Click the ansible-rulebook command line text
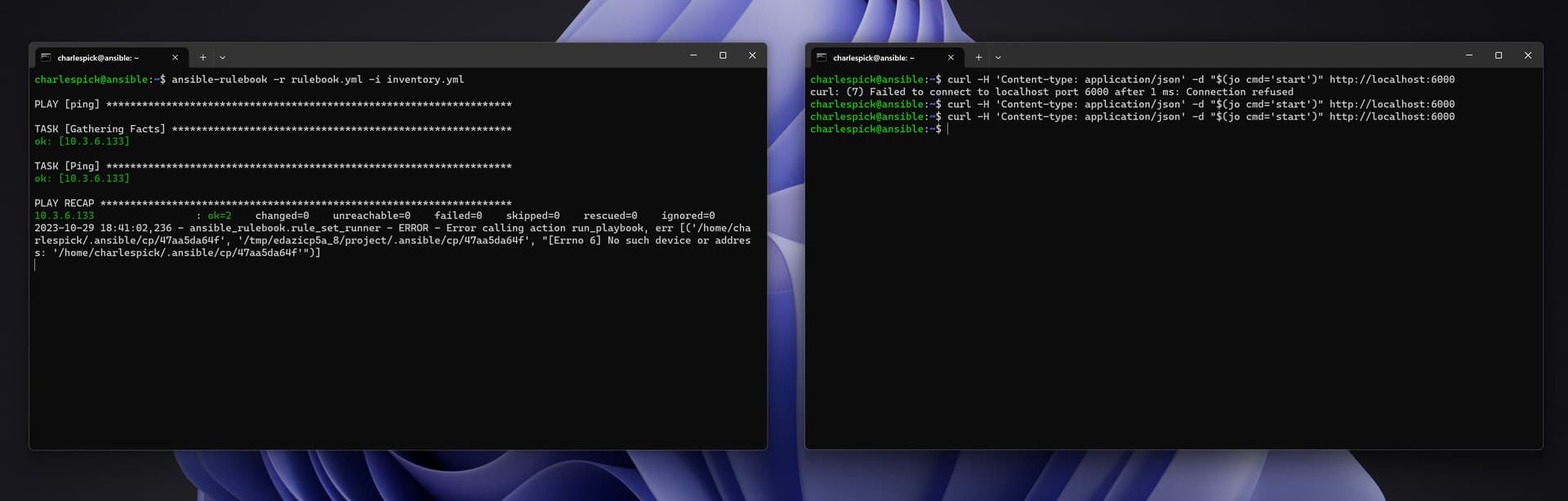1568x501 pixels. pos(318,79)
